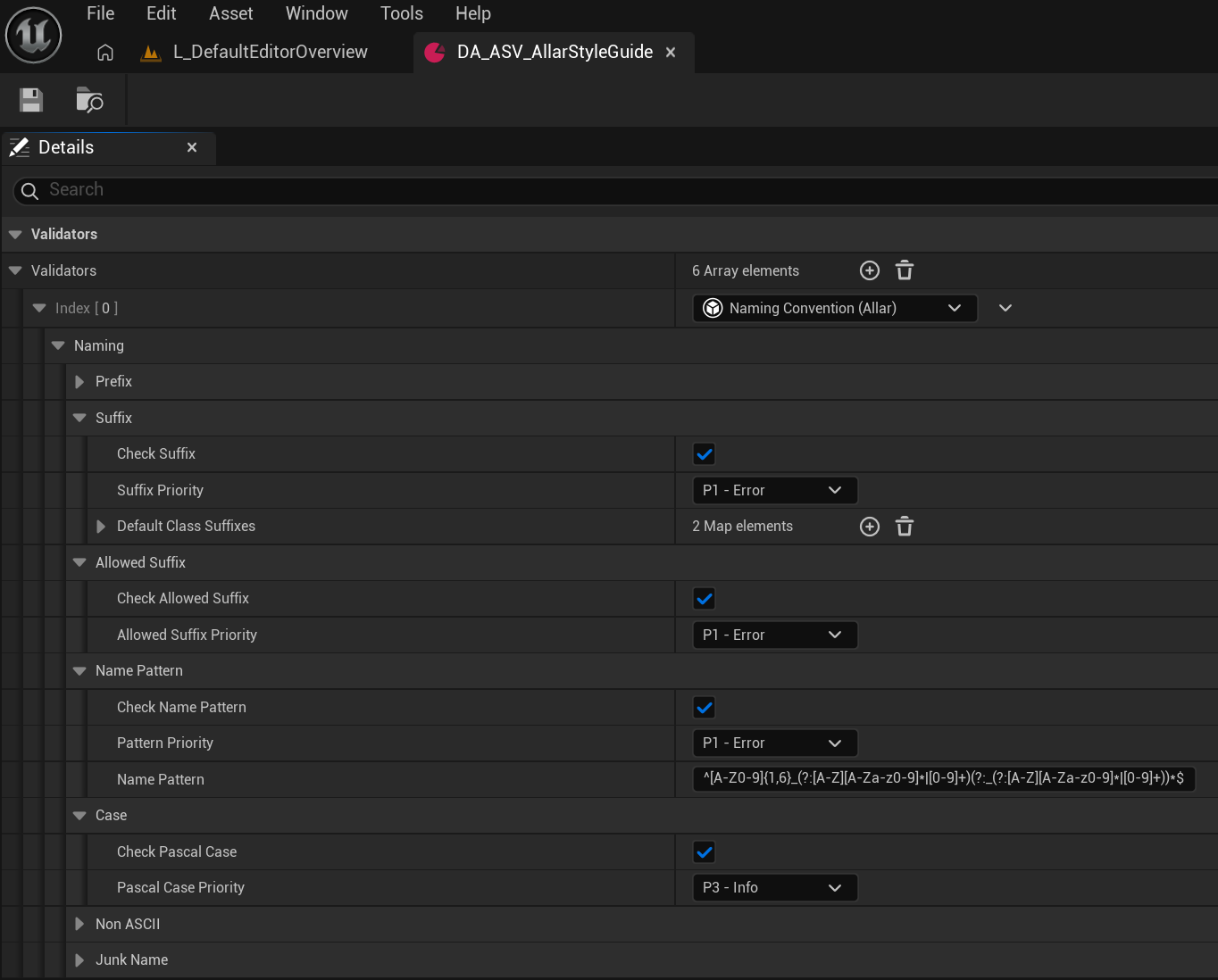Collapse the Name Pattern section

pyautogui.click(x=79, y=671)
